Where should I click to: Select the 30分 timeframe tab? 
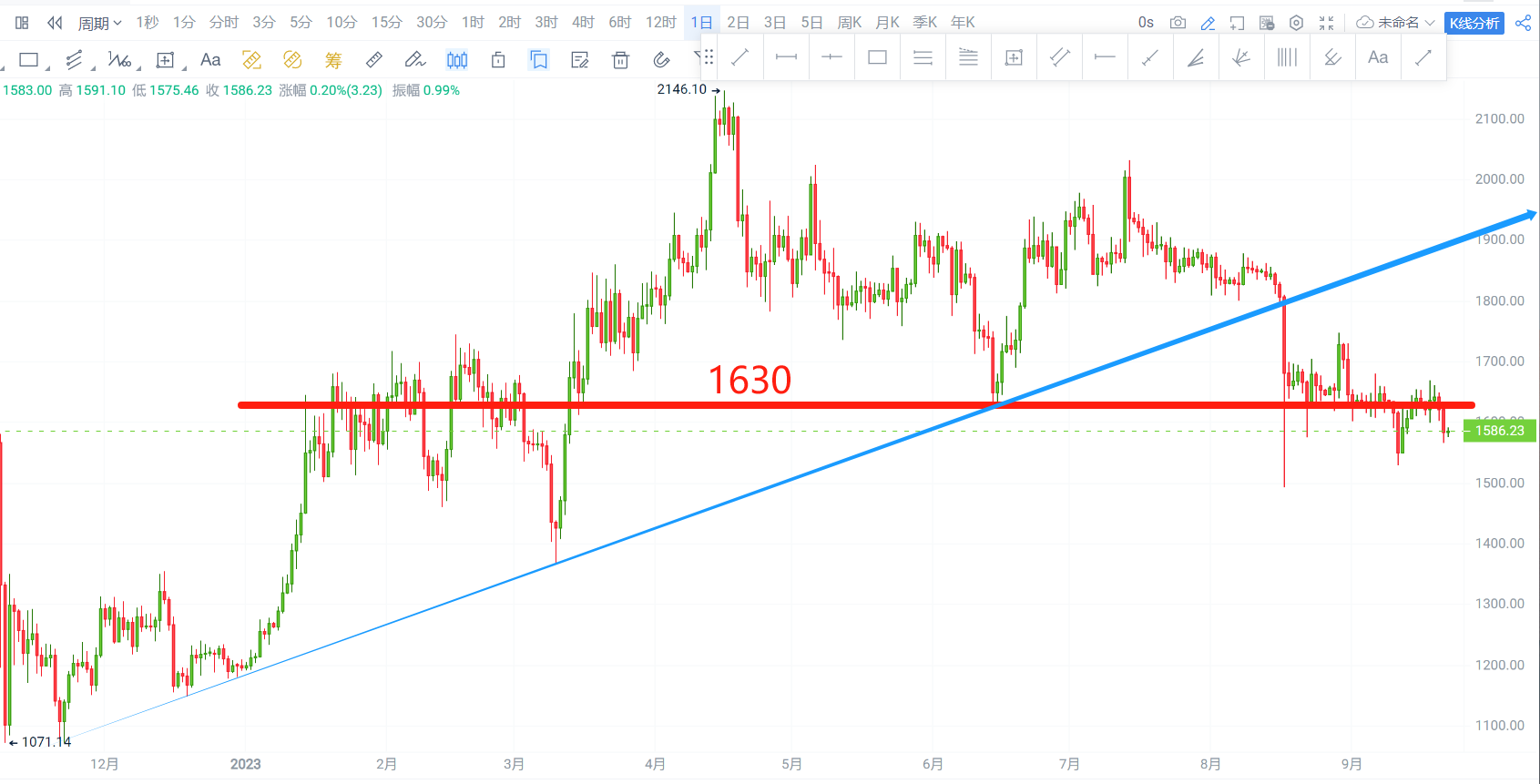(432, 23)
